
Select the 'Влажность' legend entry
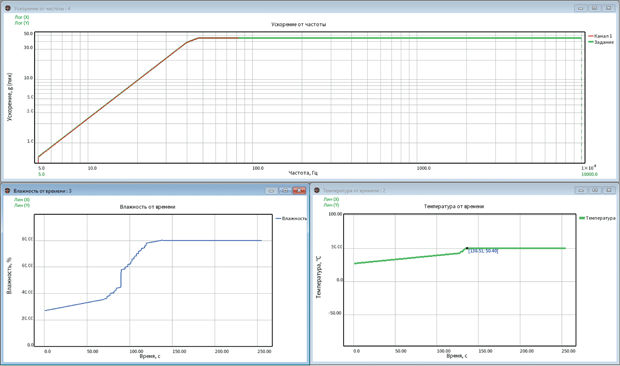291,219
